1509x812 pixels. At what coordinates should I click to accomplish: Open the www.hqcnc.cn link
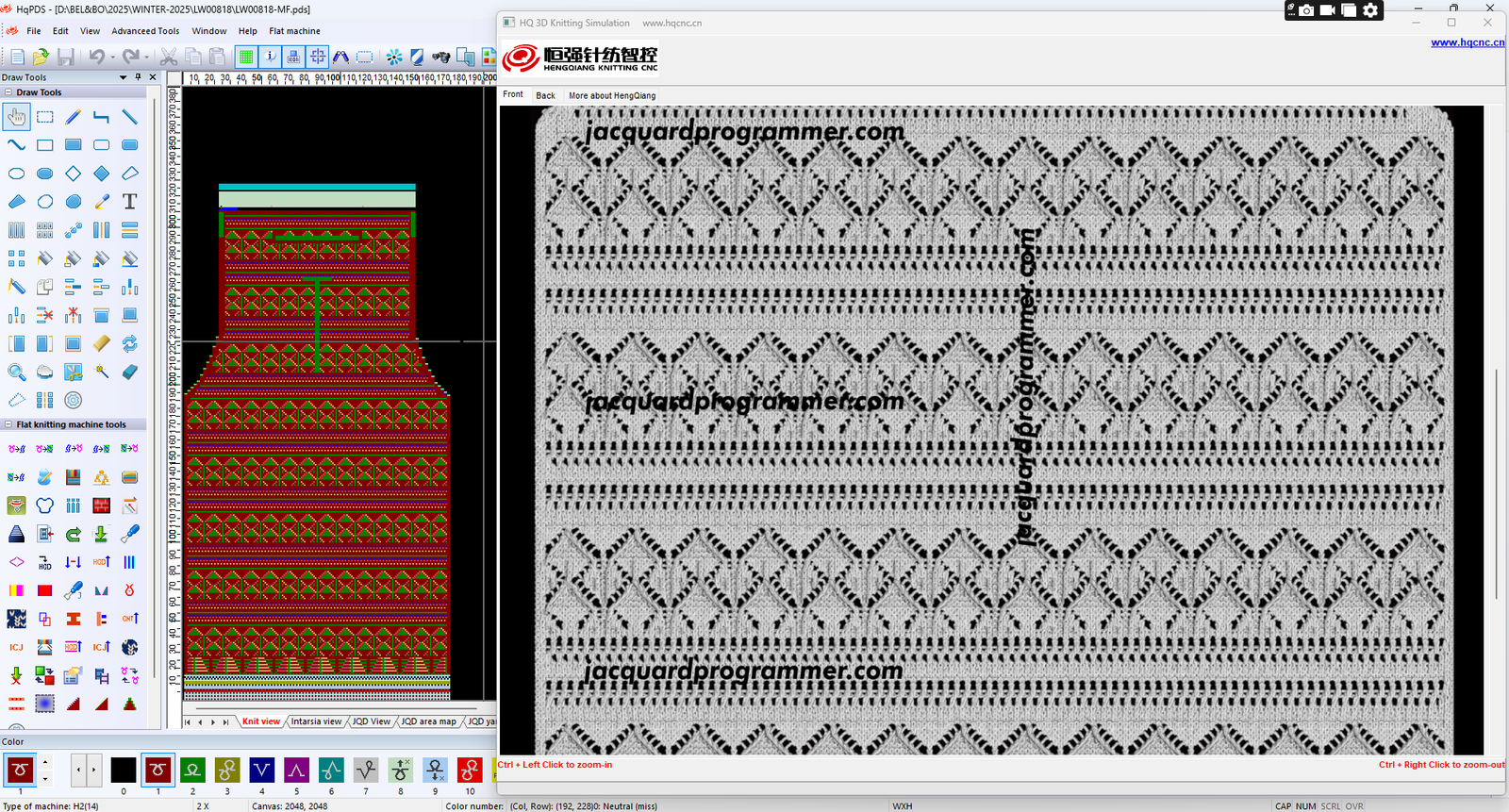1467,42
